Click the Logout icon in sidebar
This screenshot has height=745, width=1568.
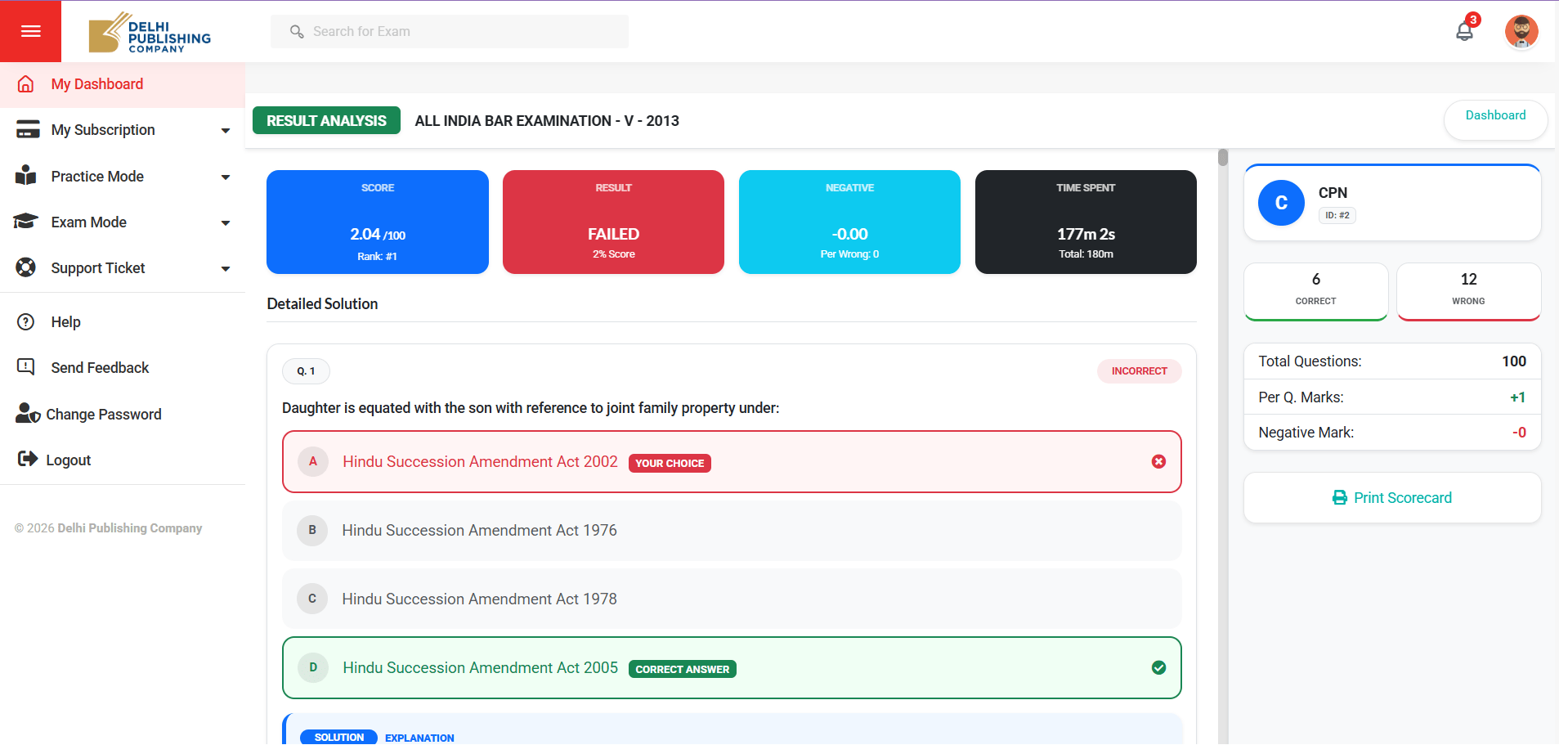point(27,459)
